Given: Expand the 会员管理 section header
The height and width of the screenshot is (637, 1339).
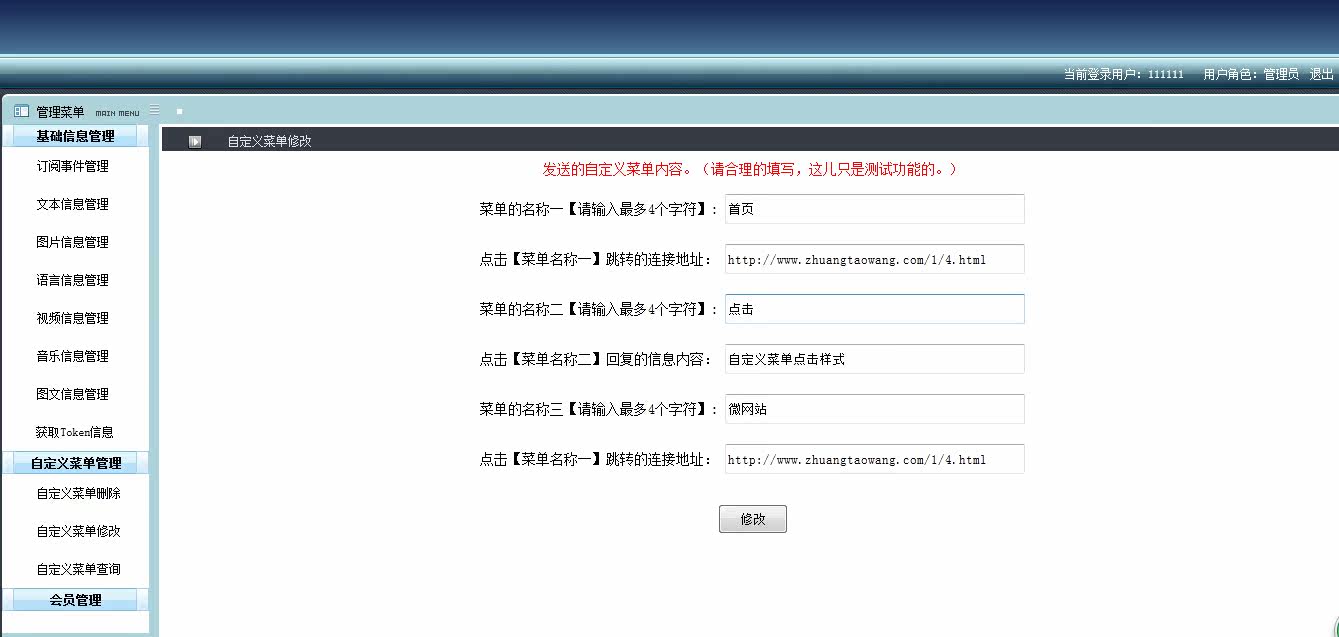Looking at the screenshot, I should pos(75,600).
